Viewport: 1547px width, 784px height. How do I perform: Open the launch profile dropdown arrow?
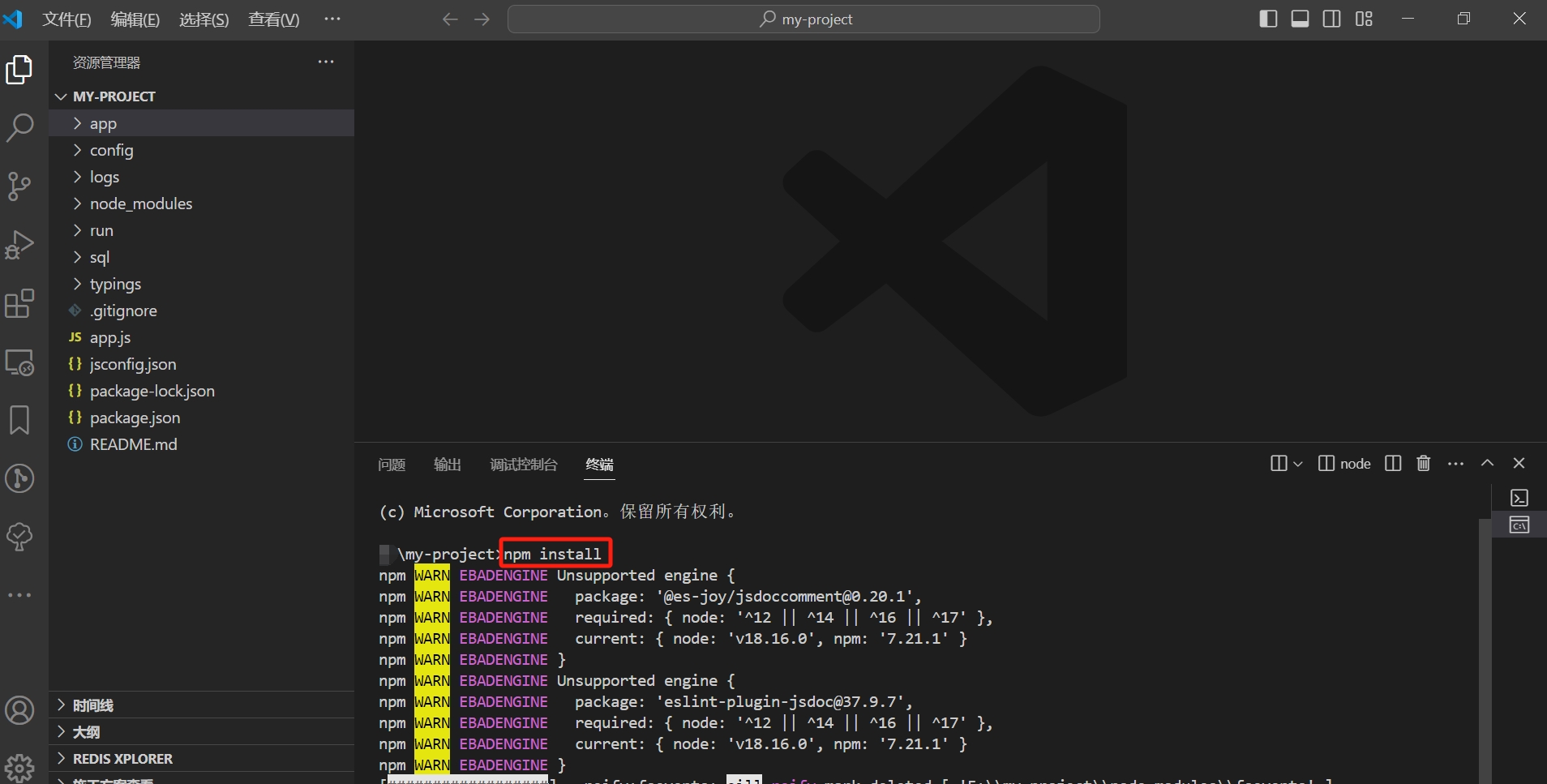point(1297,464)
